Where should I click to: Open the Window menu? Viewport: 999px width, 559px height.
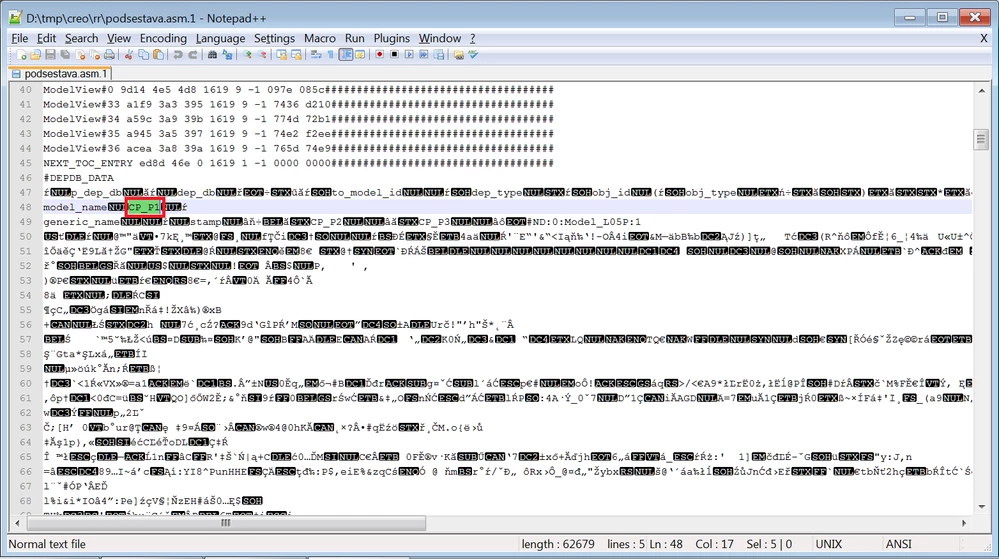(440, 38)
